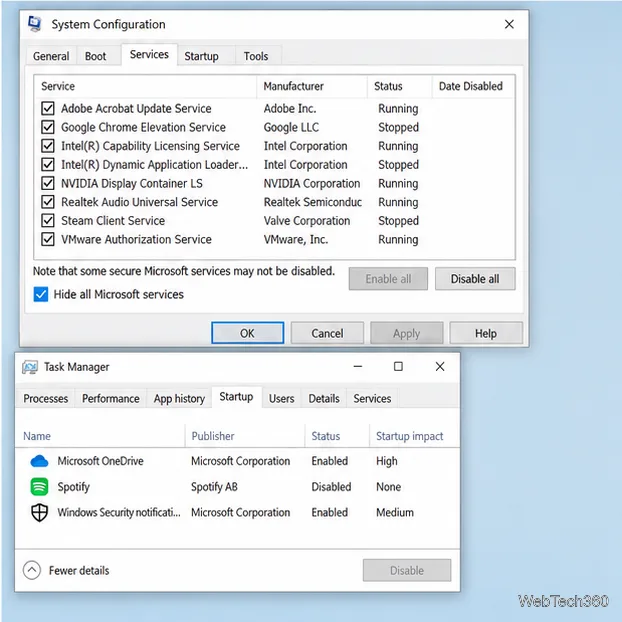Image resolution: width=622 pixels, height=622 pixels.
Task: Select the Microsoft OneDrive startup row
Action: click(237, 461)
